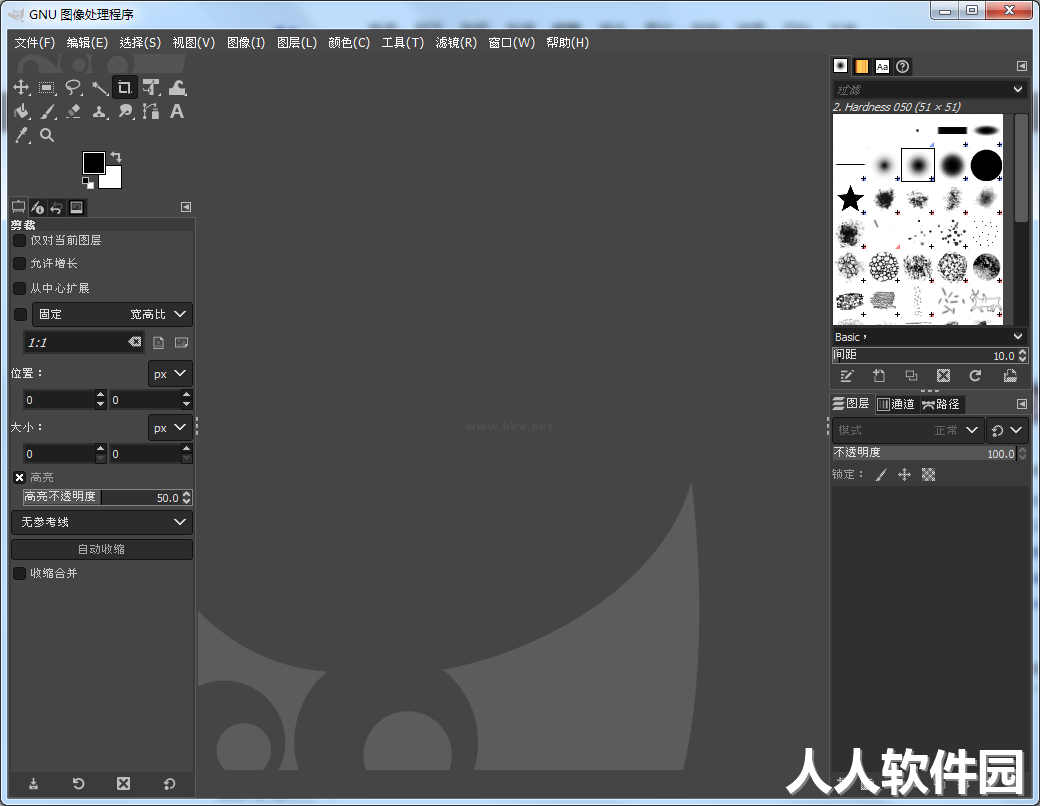Set portrait orientation for fixed ratio
Image resolution: width=1040 pixels, height=806 pixels.
[x=159, y=342]
